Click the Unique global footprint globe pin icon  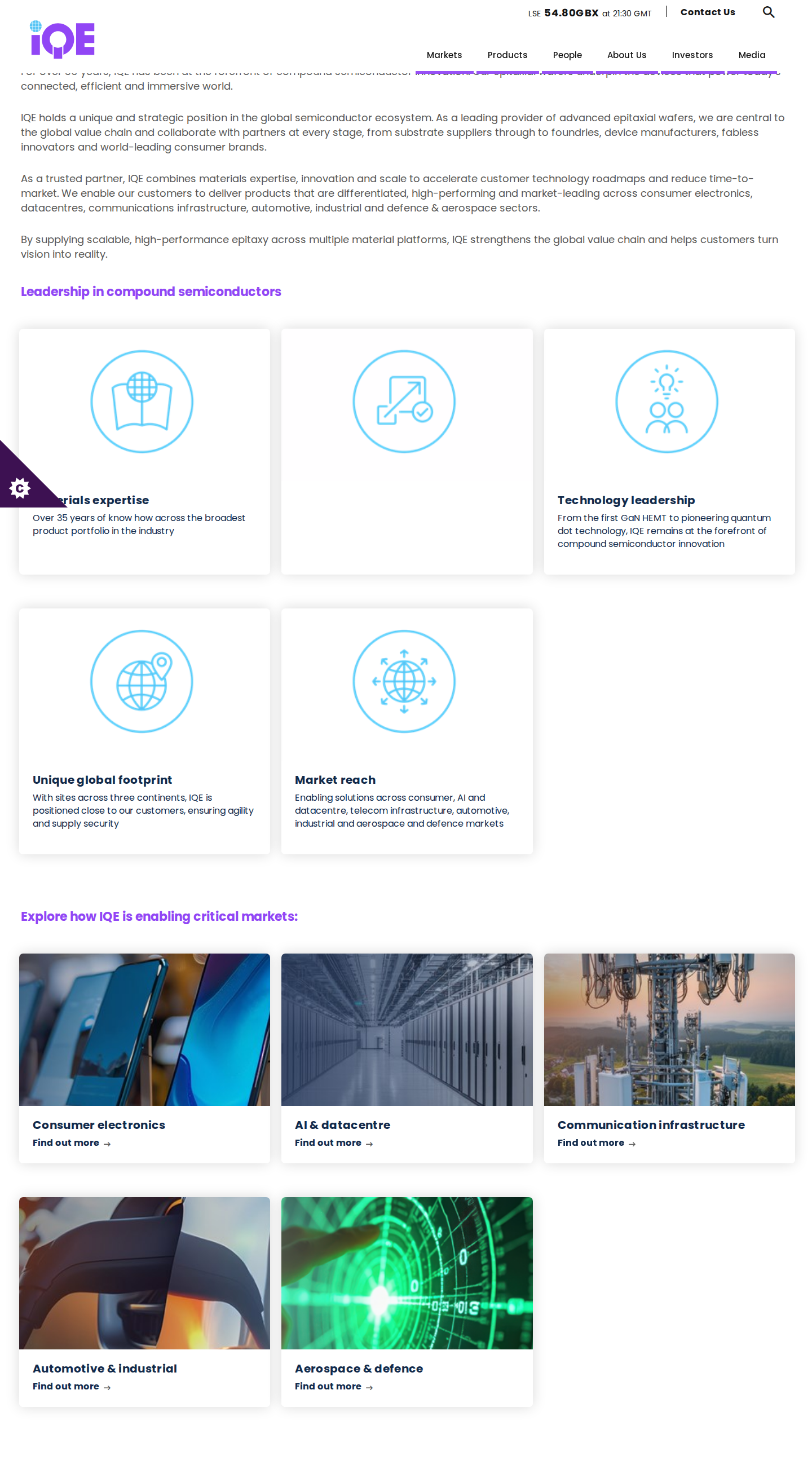point(142,681)
